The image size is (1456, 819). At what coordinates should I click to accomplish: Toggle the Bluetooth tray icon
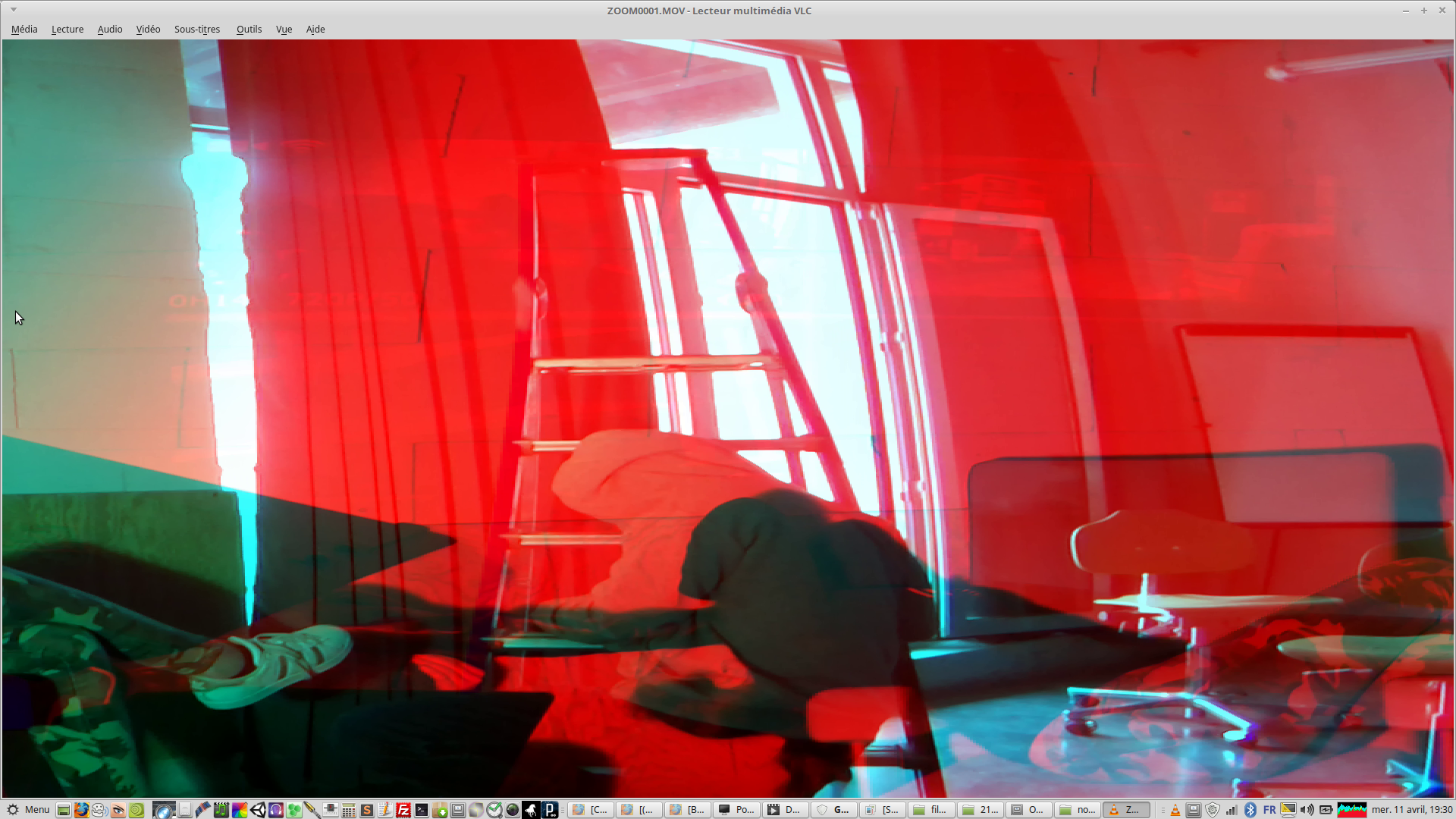(1250, 810)
